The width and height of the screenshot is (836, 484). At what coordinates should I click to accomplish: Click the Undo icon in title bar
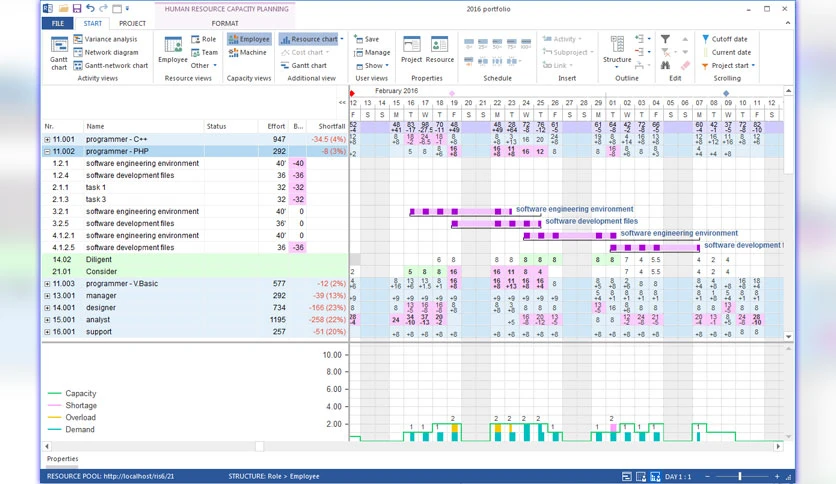pyautogui.click(x=90, y=9)
